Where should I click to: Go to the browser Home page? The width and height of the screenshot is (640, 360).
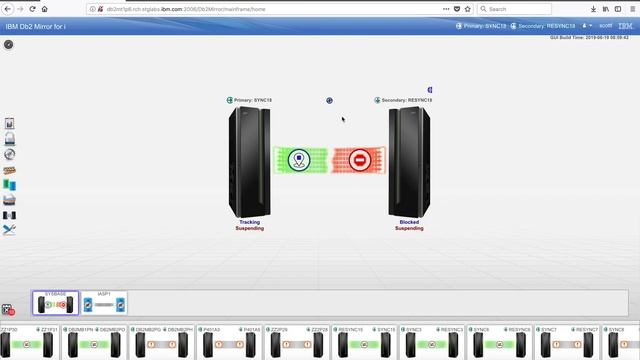coord(44,9)
